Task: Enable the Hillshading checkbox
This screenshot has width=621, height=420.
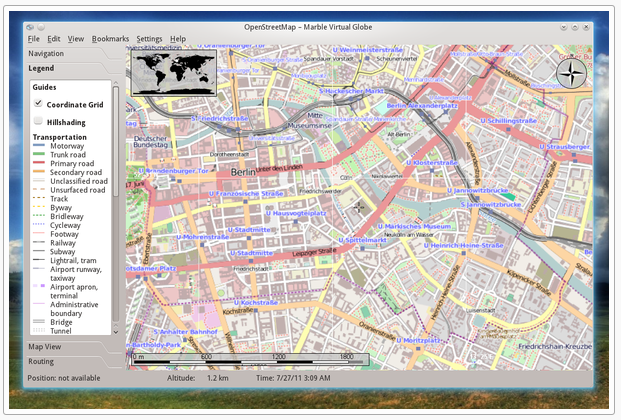Action: pos(38,121)
